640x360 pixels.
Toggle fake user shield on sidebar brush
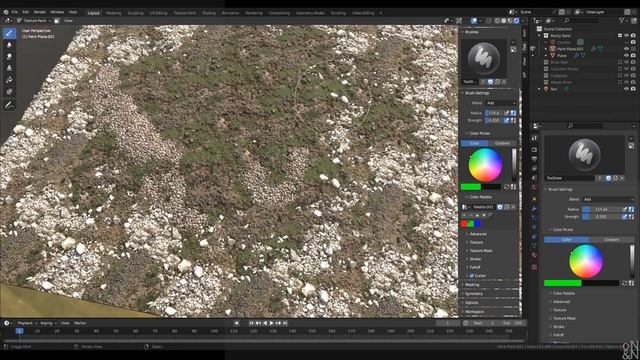coord(490,82)
